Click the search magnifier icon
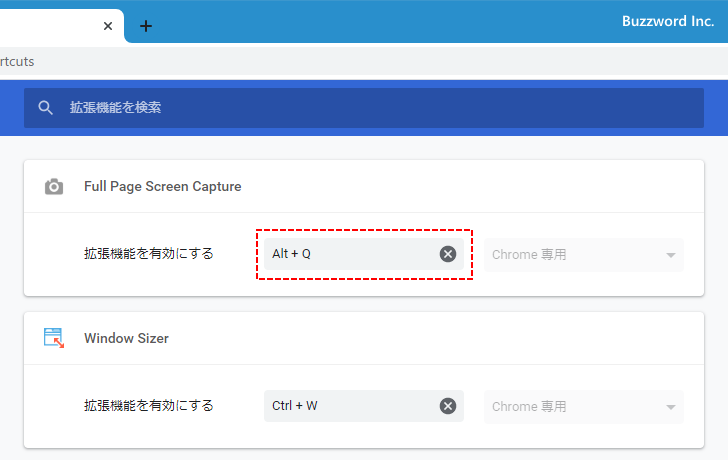728x460 pixels. click(x=46, y=108)
